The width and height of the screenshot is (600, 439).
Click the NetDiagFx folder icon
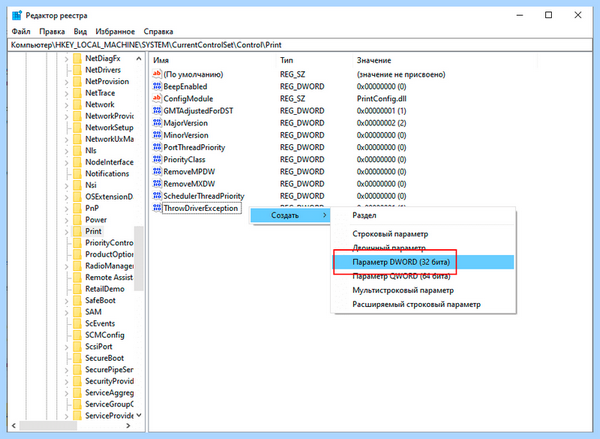pos(77,59)
